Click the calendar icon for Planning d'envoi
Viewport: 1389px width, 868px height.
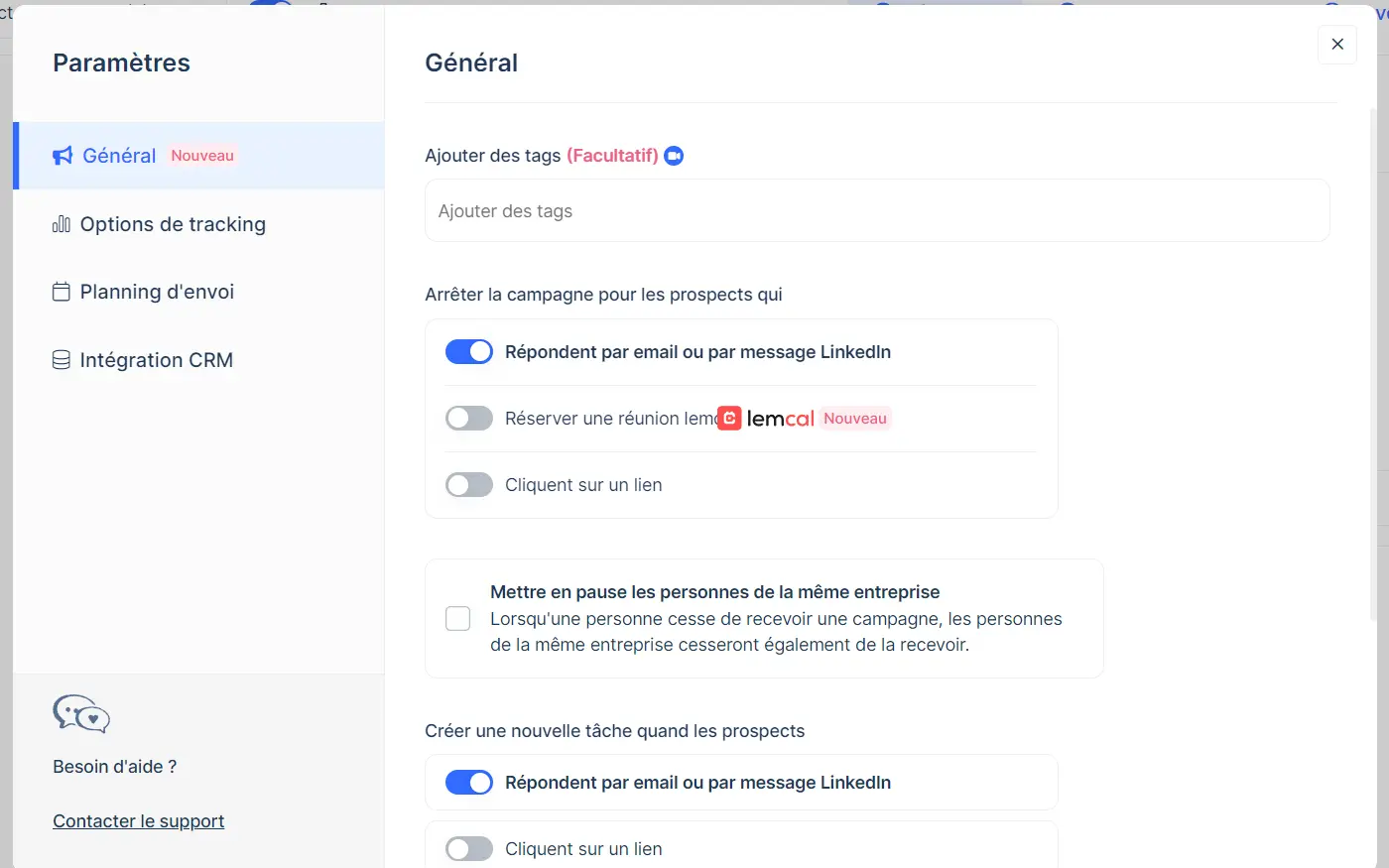pyautogui.click(x=62, y=292)
